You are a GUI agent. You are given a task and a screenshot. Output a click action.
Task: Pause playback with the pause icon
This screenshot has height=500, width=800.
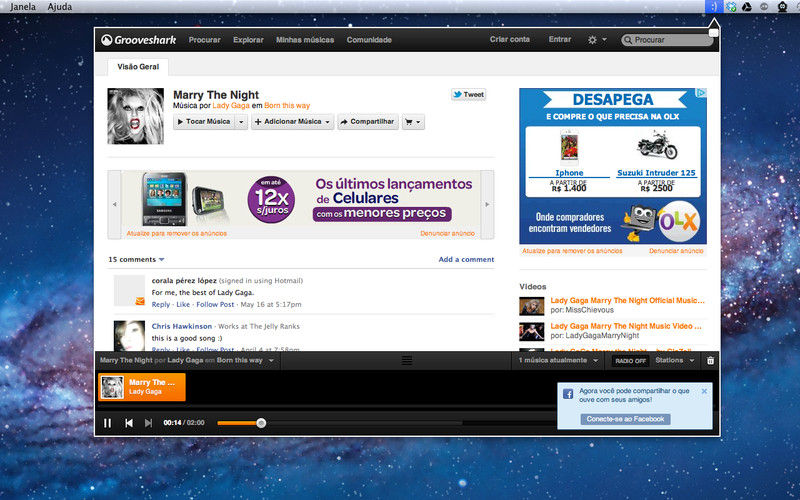point(107,423)
